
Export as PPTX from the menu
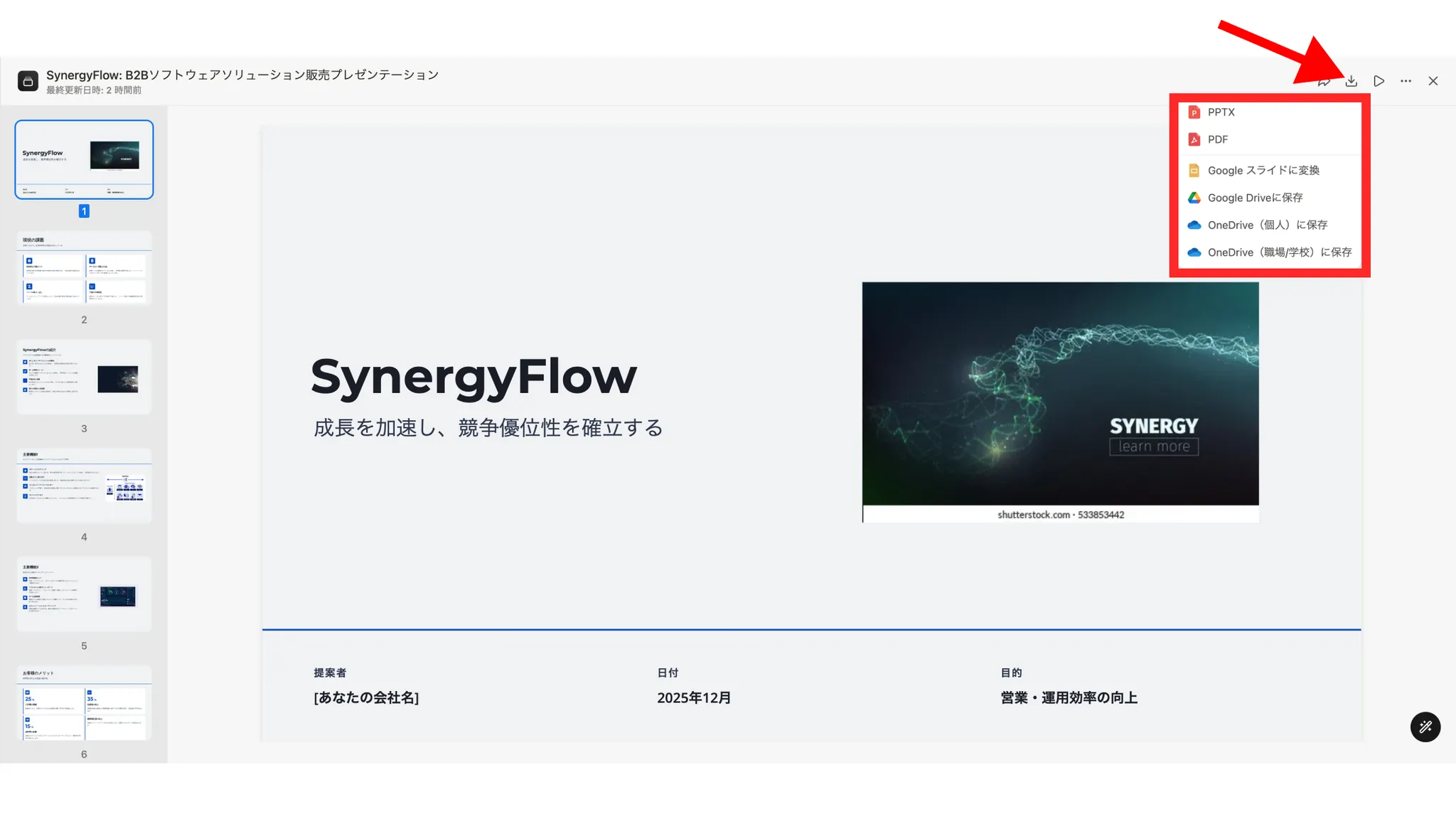point(1221,112)
